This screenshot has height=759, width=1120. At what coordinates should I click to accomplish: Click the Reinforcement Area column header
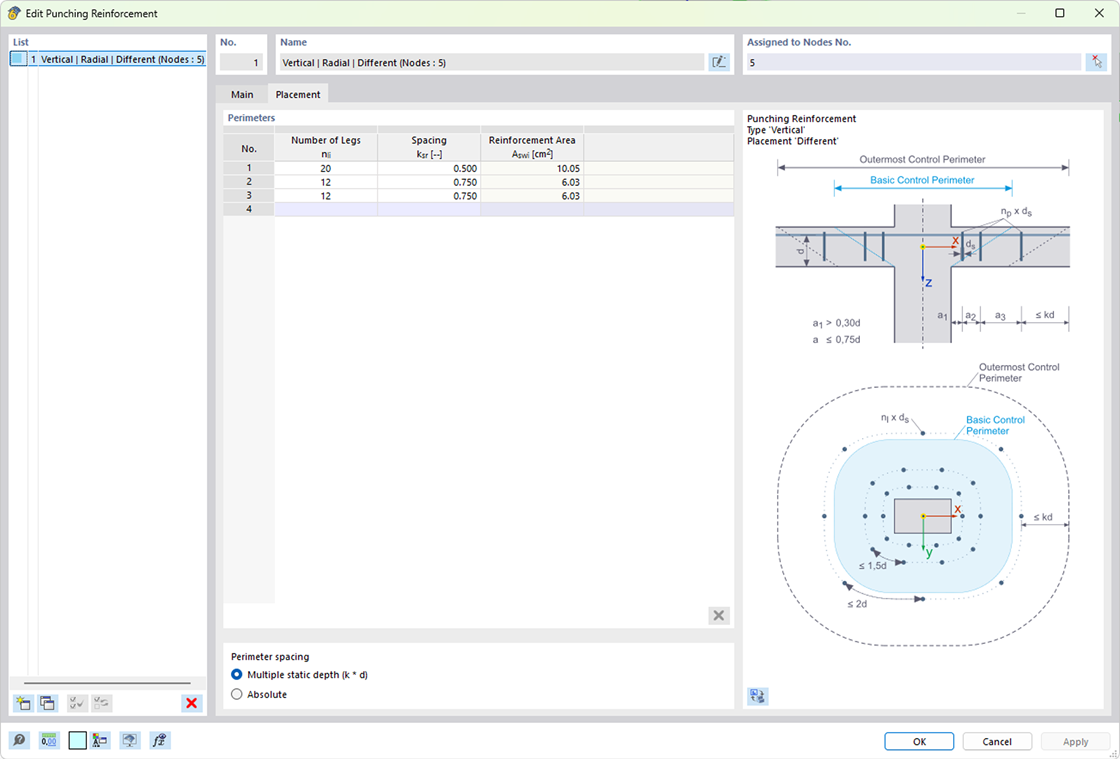pos(532,147)
